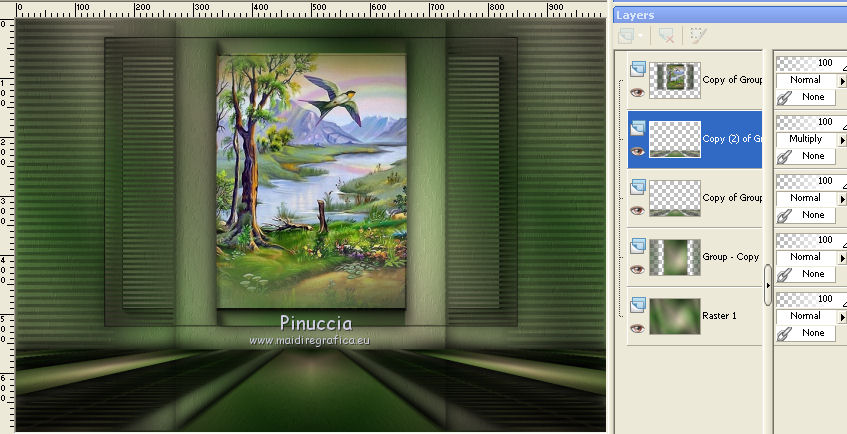
Task: Click the chain link icon for Group - Copy
Action: [x=784, y=275]
